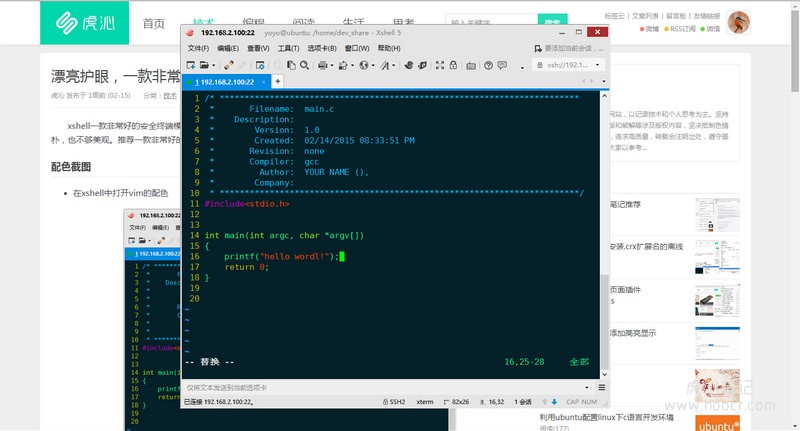Click the xterm status bar entry
This screenshot has width=800, height=431.
click(x=424, y=402)
